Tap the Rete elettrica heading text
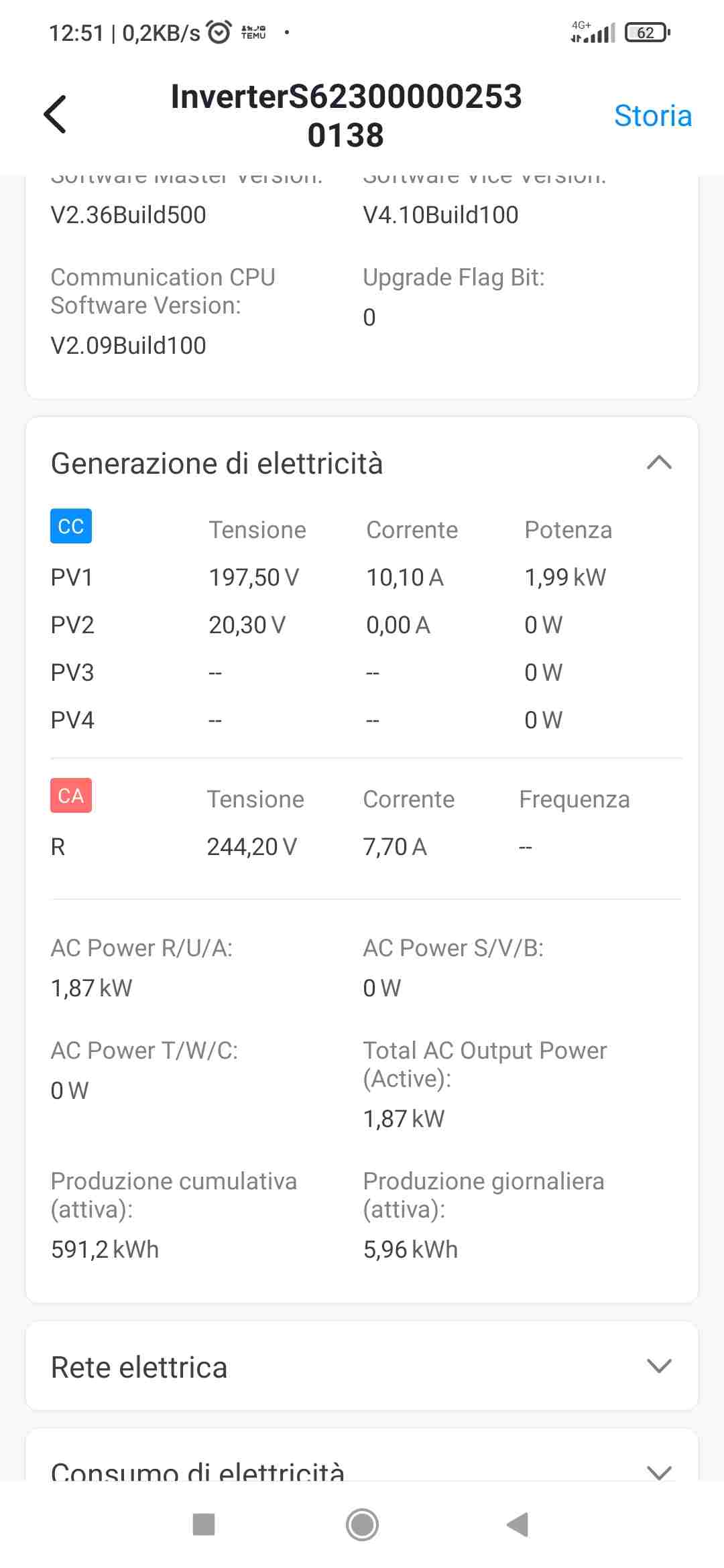 pyautogui.click(x=139, y=1367)
